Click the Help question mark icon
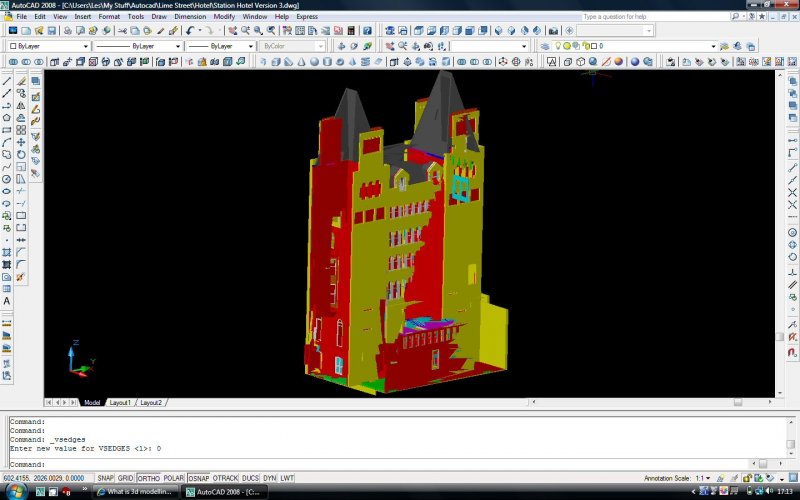The width and height of the screenshot is (800, 500). coord(367,31)
